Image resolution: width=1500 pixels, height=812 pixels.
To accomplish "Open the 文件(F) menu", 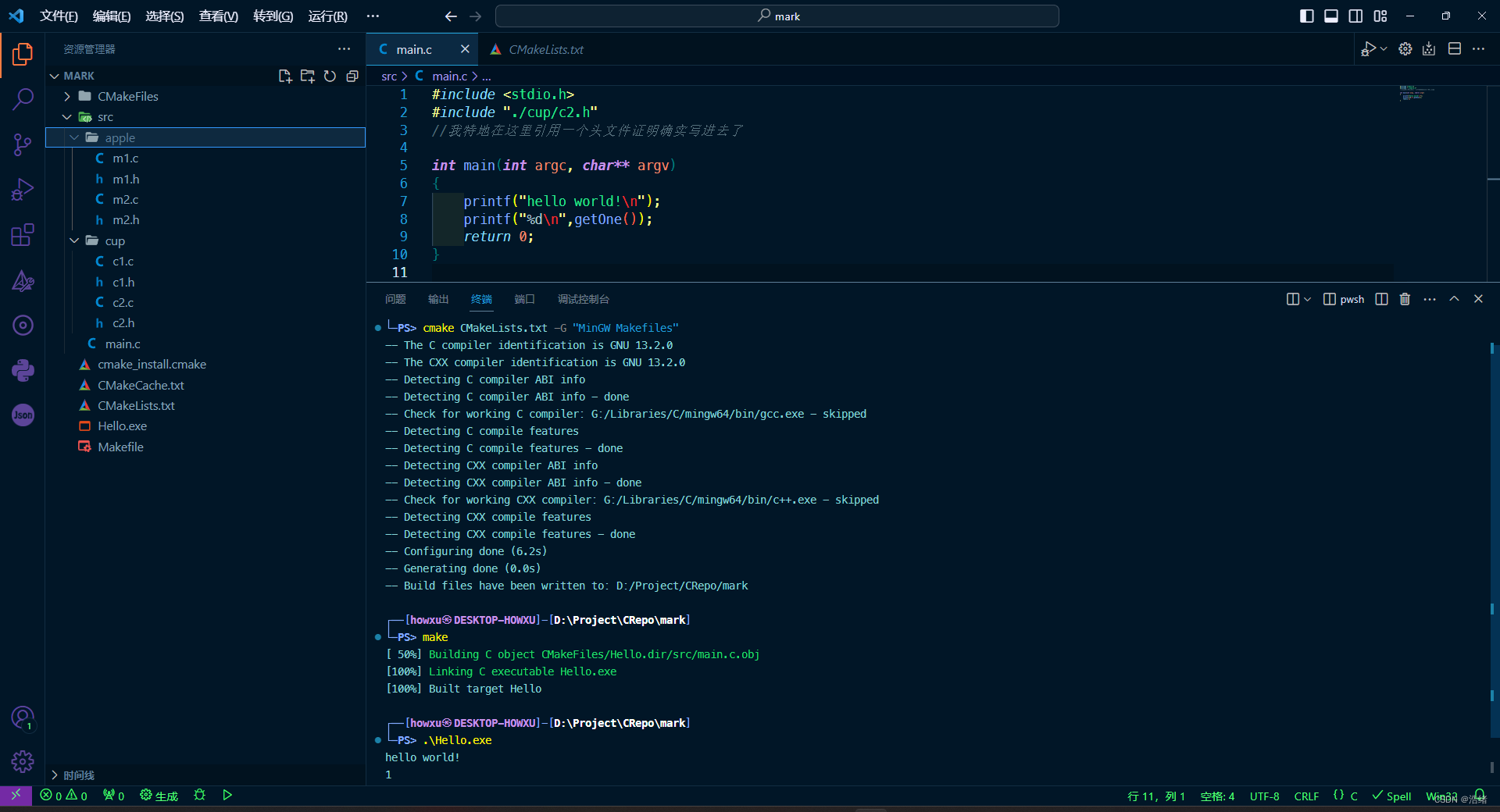I will pyautogui.click(x=59, y=16).
